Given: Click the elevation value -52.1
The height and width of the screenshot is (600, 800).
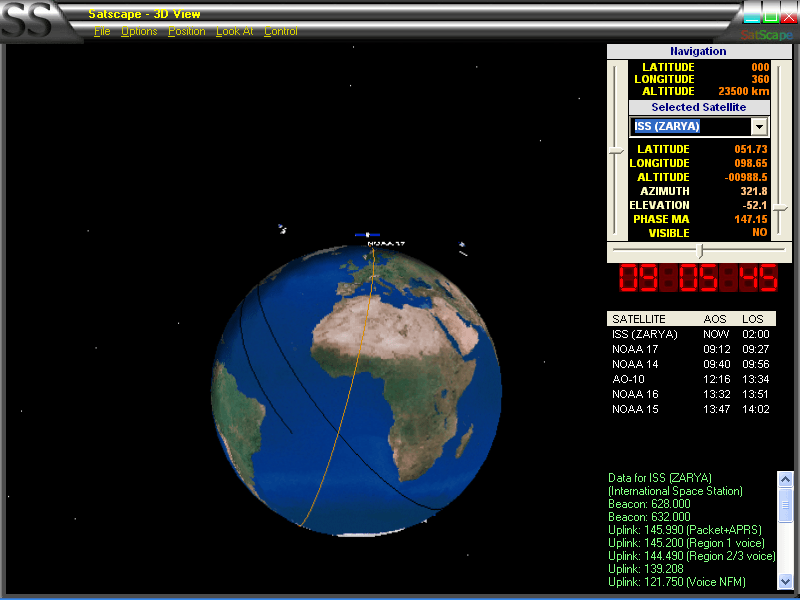Looking at the screenshot, I should (755, 205).
